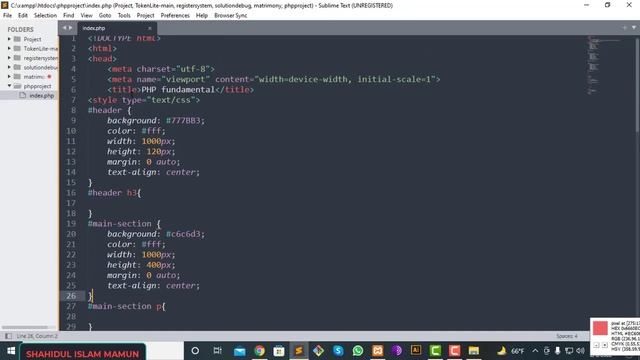Open the colorful diamond app on taskbar
640x360 pixels.
pyautogui.click(x=318, y=351)
